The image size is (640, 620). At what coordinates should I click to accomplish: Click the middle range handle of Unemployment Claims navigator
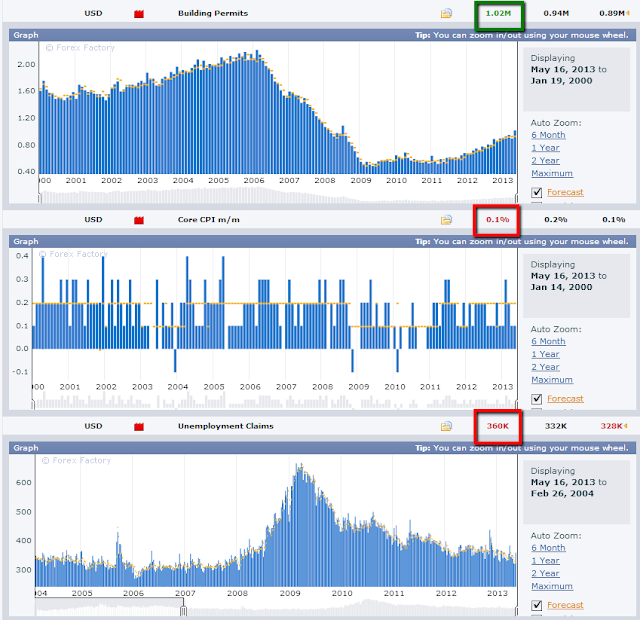pos(183,611)
